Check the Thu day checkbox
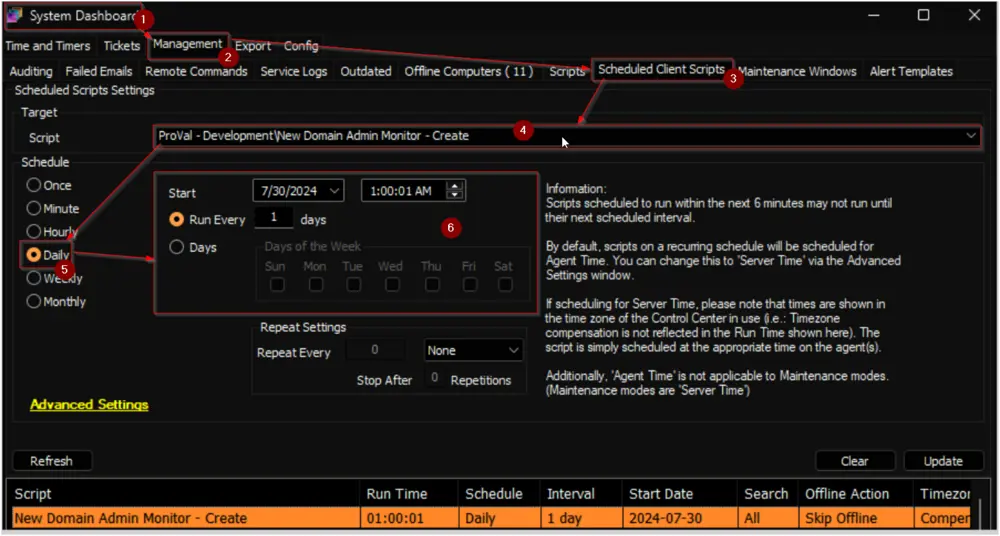The width and height of the screenshot is (1000, 536). (432, 285)
